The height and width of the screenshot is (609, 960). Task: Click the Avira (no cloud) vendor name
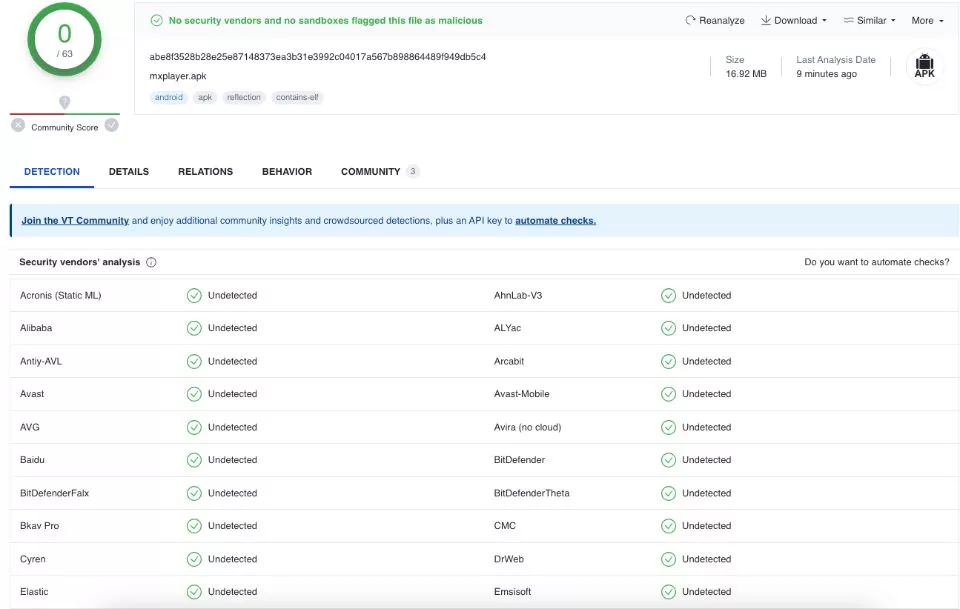click(x=527, y=427)
